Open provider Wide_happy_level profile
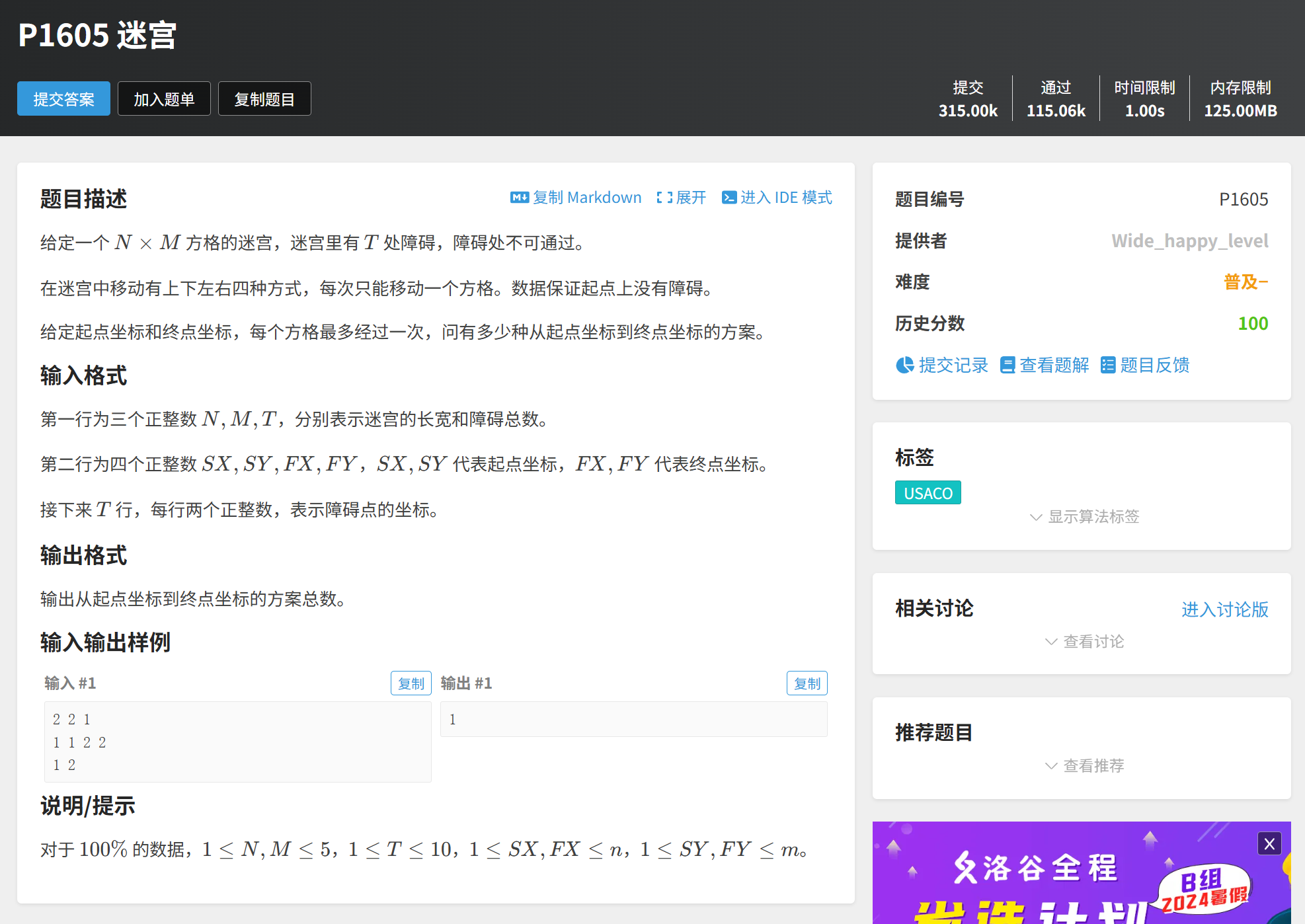1305x924 pixels. (1189, 241)
